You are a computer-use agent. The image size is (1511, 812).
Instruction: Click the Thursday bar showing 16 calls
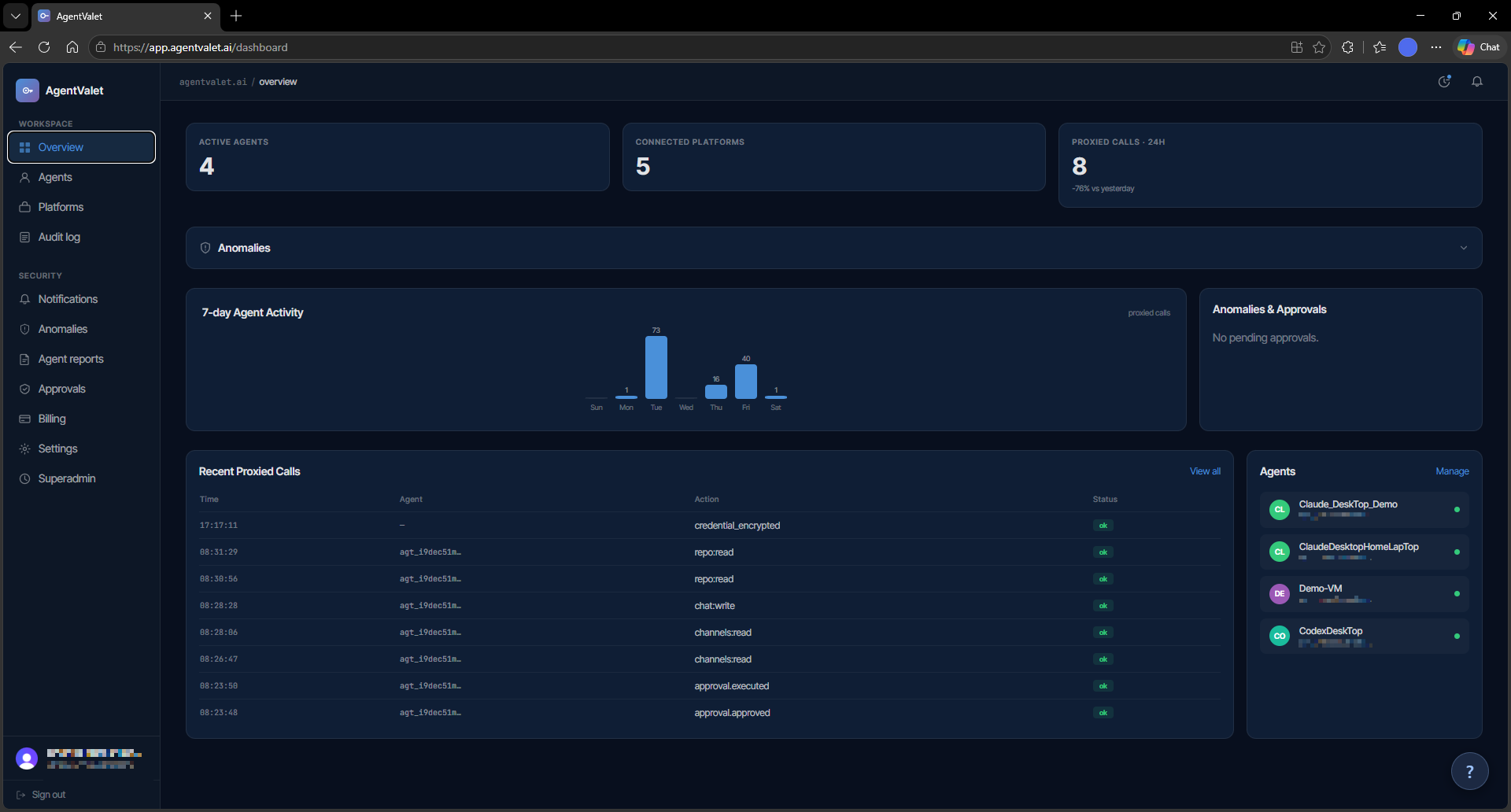coord(716,392)
